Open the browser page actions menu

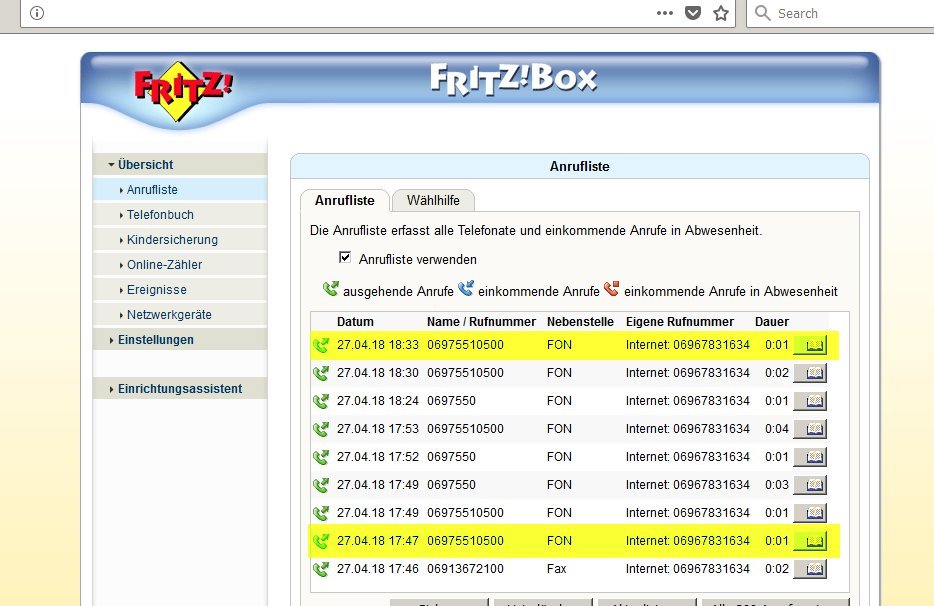(664, 13)
